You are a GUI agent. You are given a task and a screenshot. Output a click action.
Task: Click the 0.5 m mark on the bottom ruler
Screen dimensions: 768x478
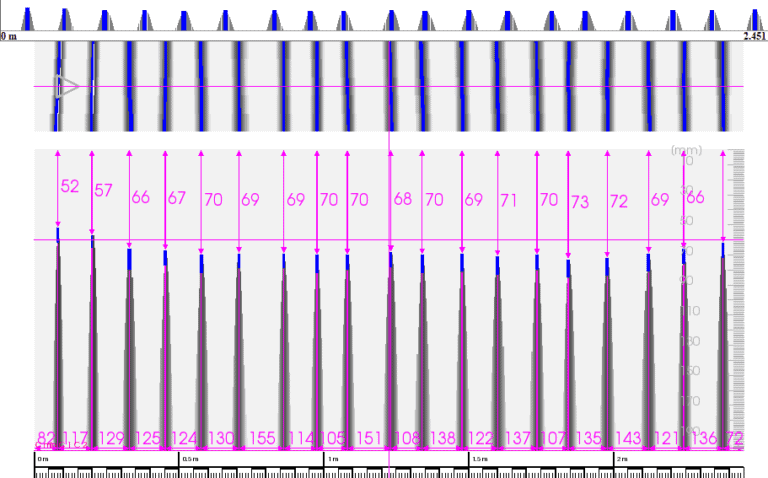pos(188,458)
